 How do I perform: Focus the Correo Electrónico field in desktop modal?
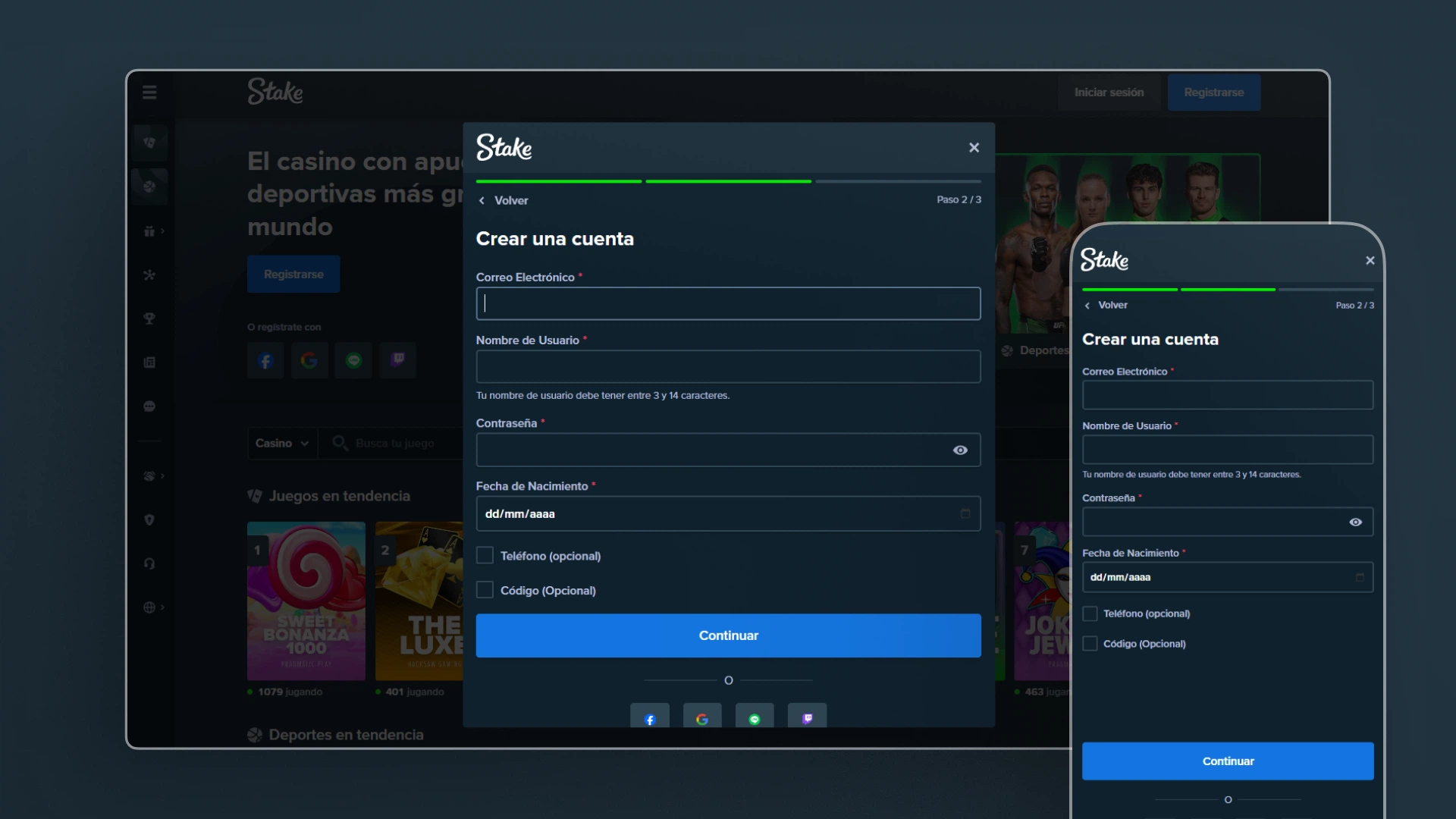[728, 303]
